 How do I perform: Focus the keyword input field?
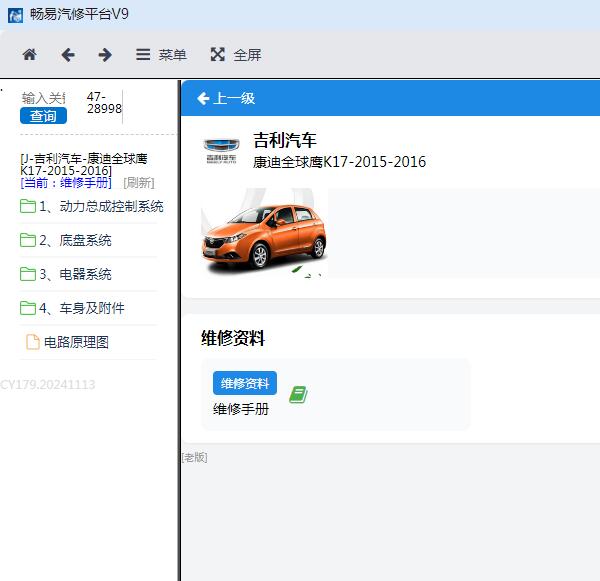click(43, 98)
